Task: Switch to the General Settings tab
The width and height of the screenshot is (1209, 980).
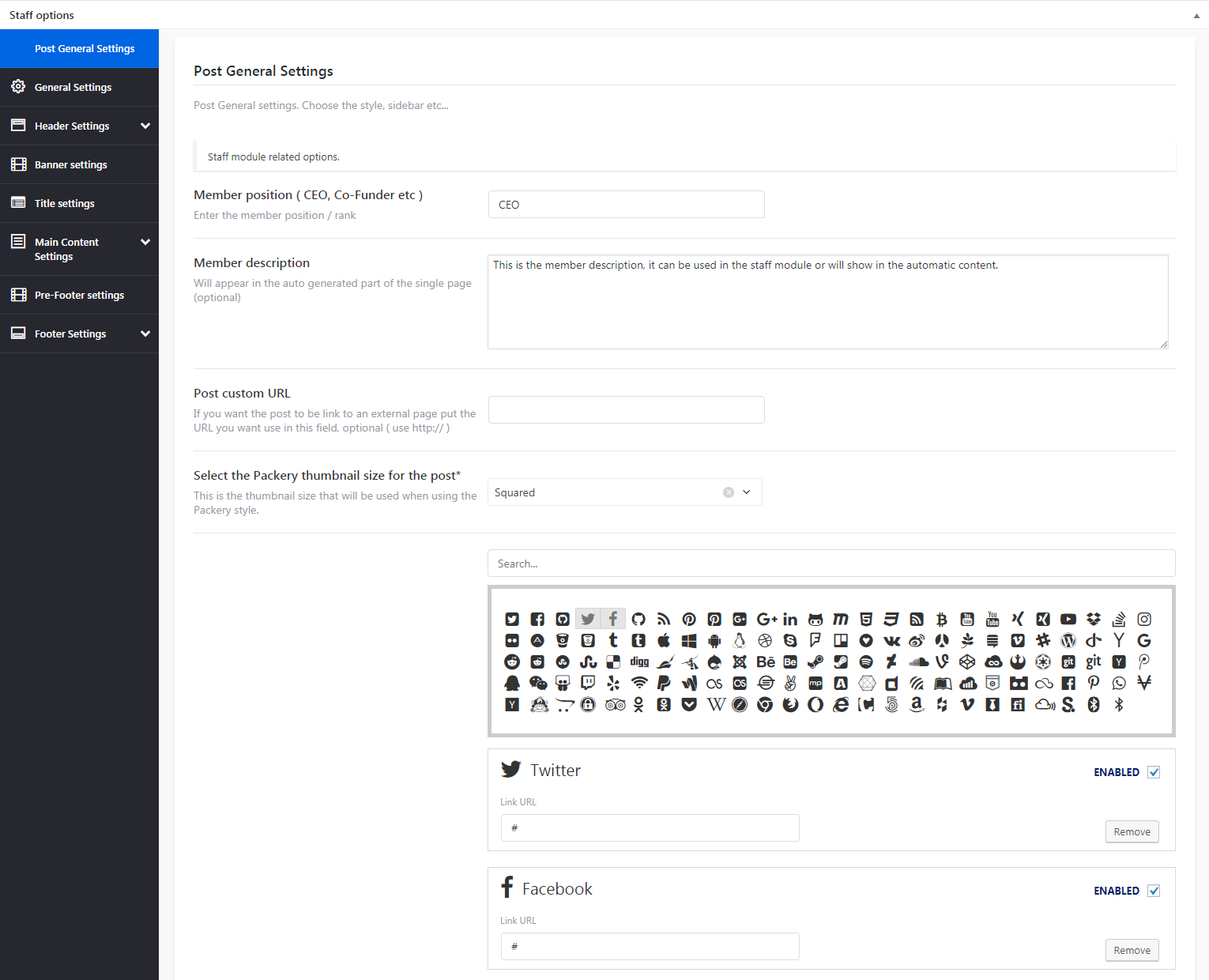Action: coord(73,87)
